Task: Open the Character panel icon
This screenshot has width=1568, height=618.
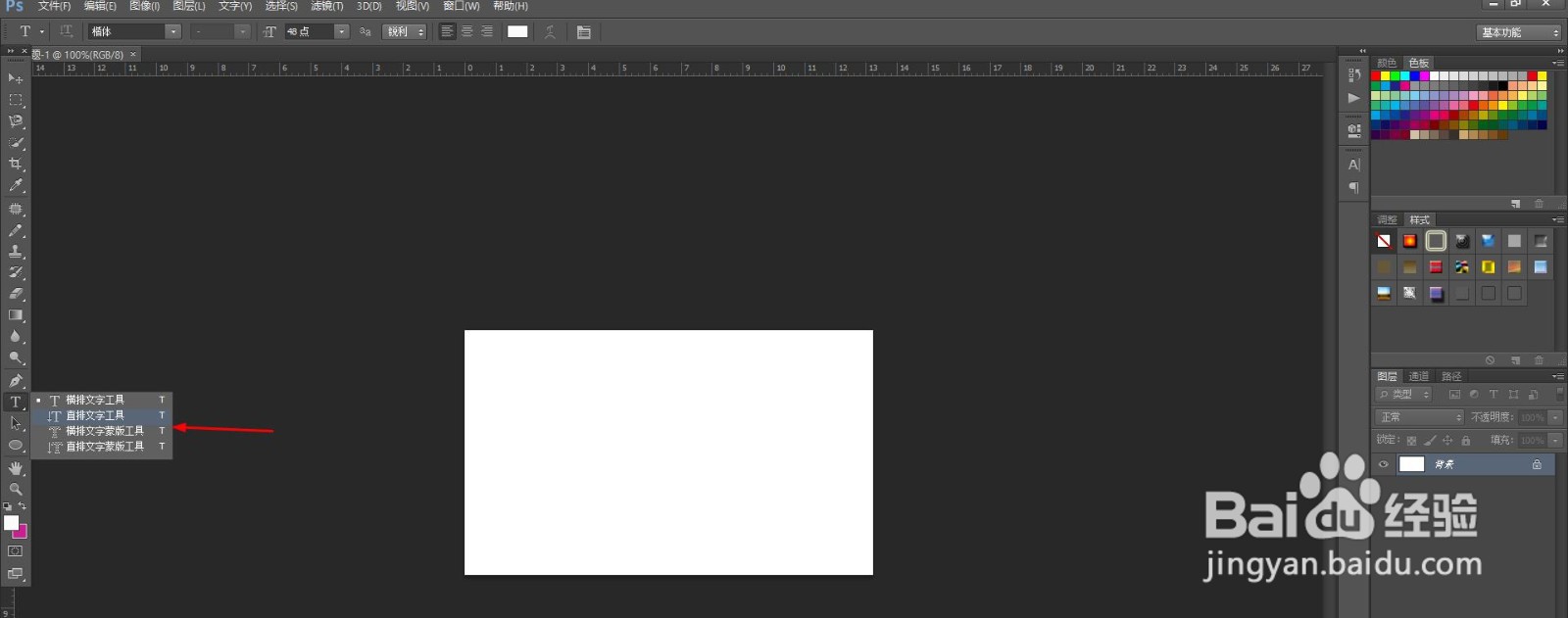Action: [x=1354, y=165]
